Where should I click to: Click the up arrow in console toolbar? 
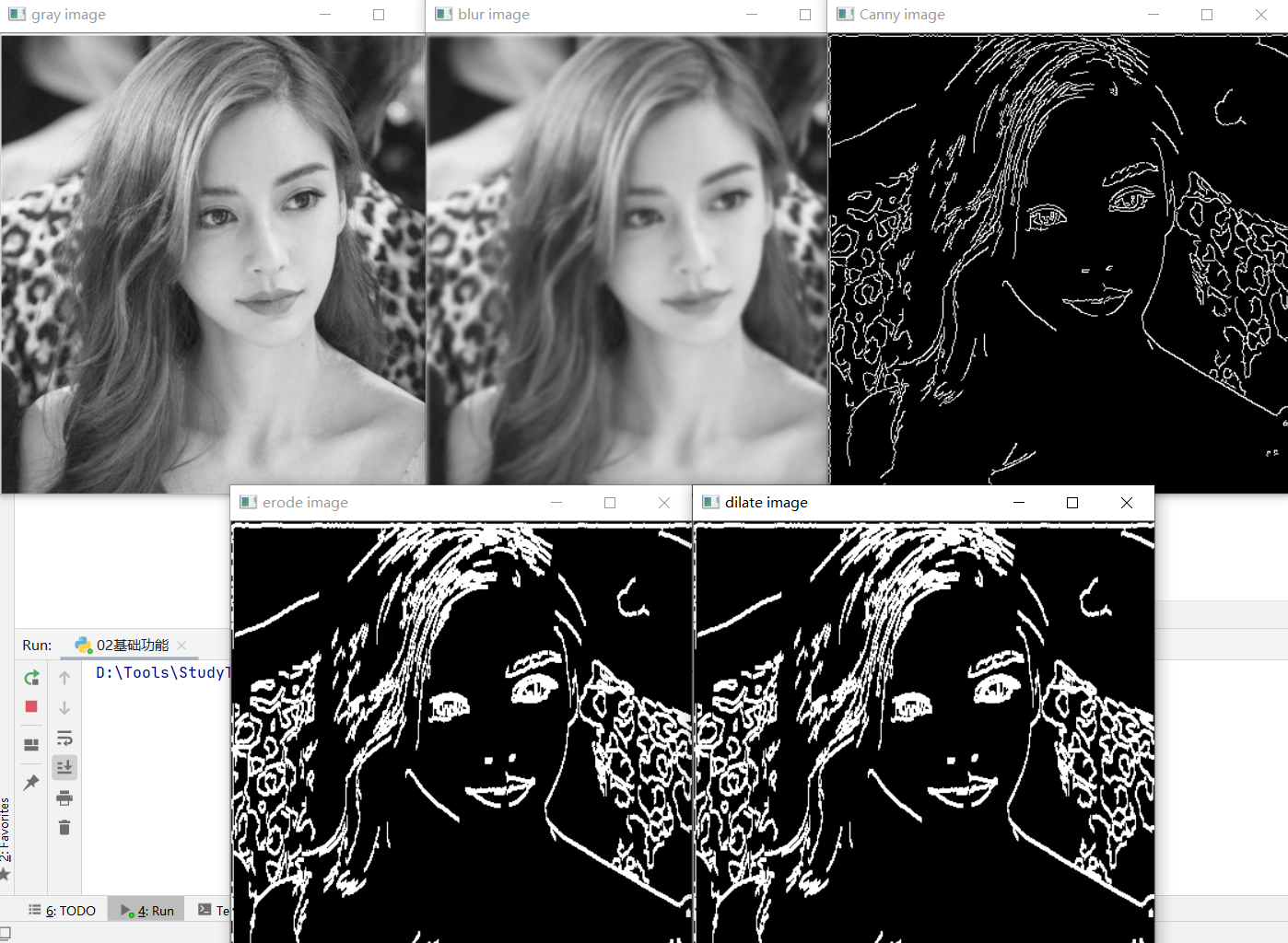coord(64,677)
